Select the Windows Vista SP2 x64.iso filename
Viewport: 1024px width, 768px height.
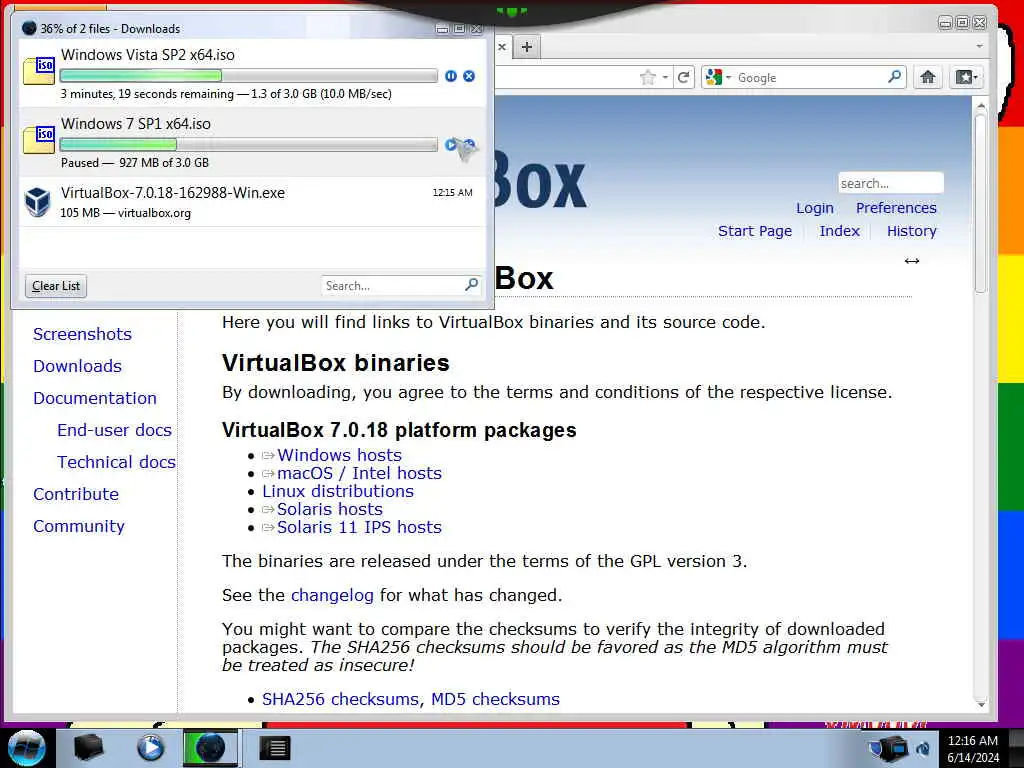(148, 55)
